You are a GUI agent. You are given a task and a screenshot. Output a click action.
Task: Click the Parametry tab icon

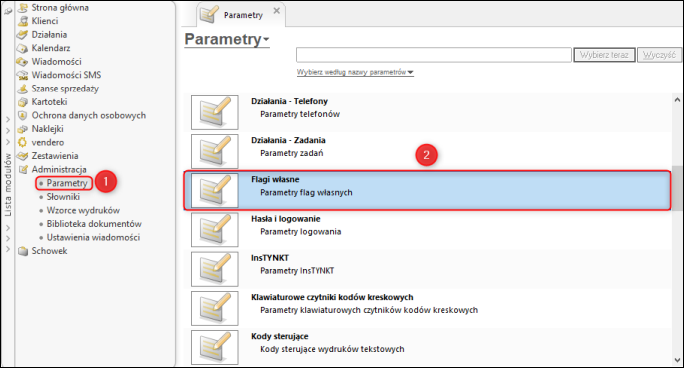coord(209,14)
